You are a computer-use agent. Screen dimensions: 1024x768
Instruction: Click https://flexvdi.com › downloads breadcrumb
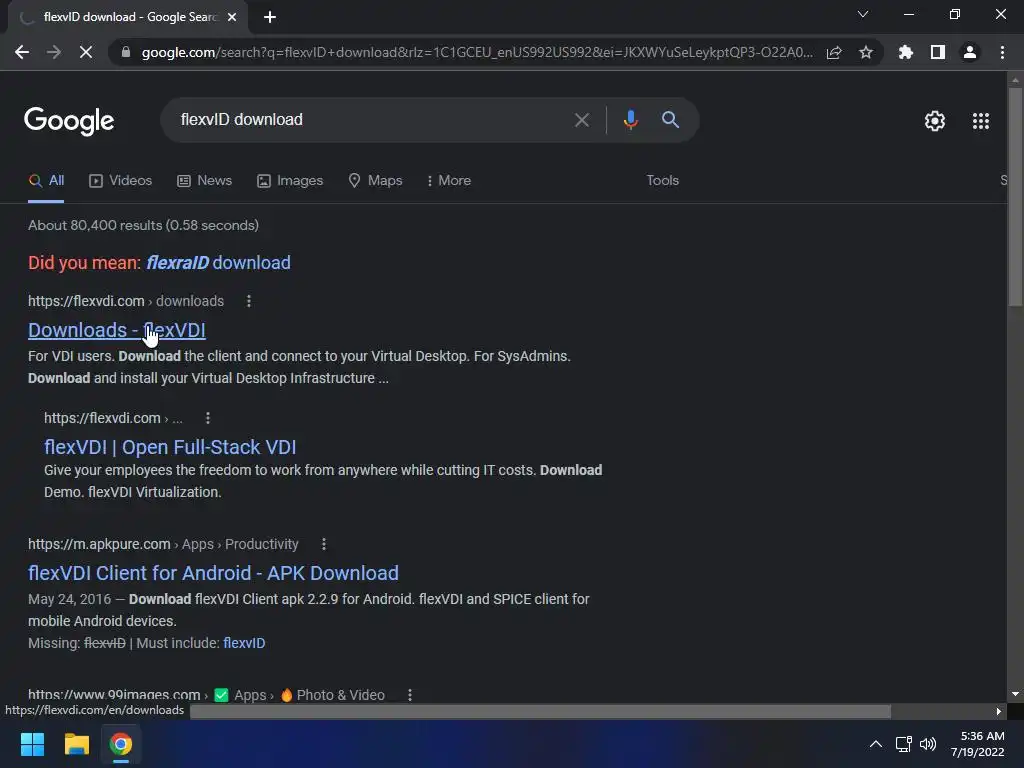pos(126,301)
